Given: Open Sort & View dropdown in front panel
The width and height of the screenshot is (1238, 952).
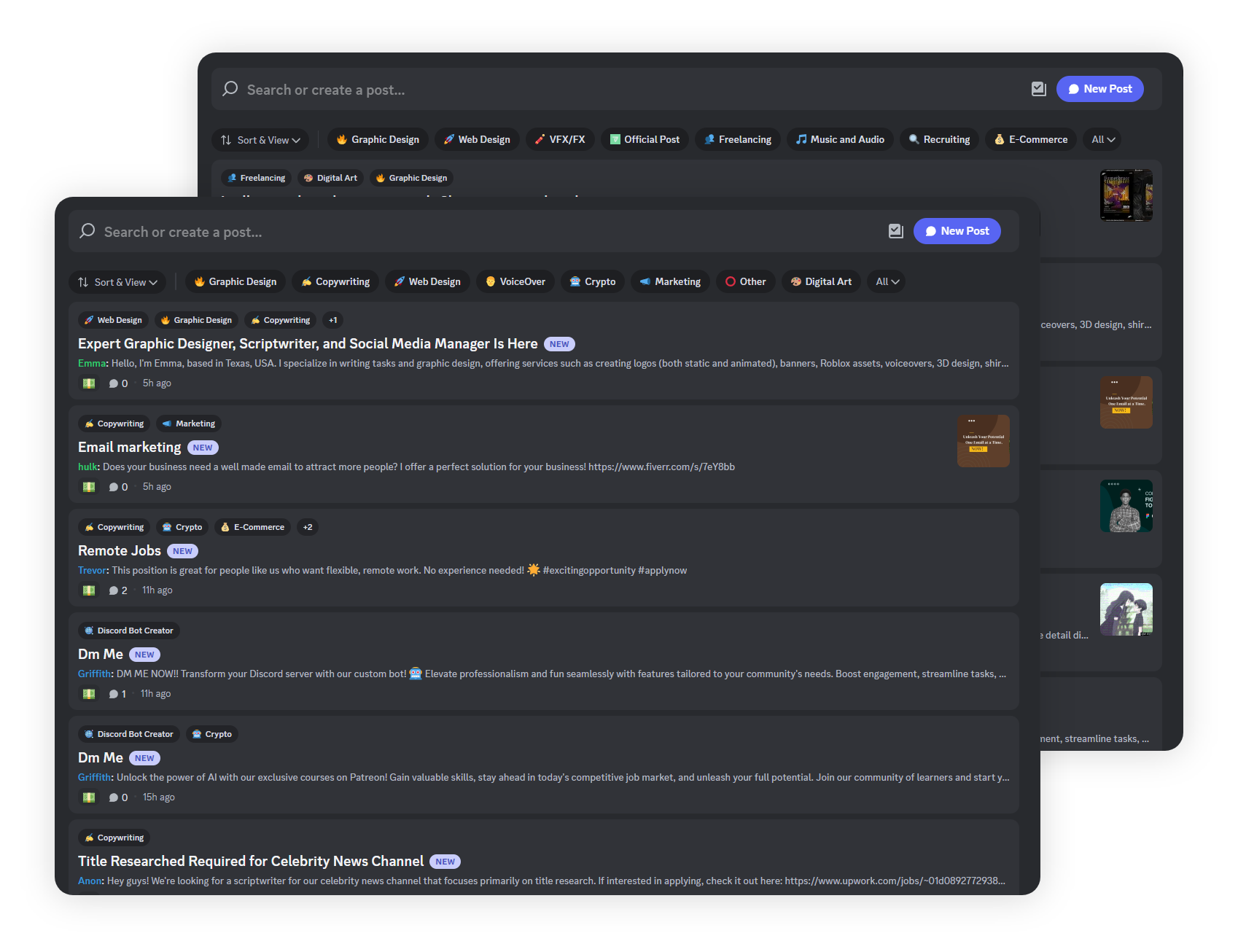Looking at the screenshot, I should coord(117,283).
